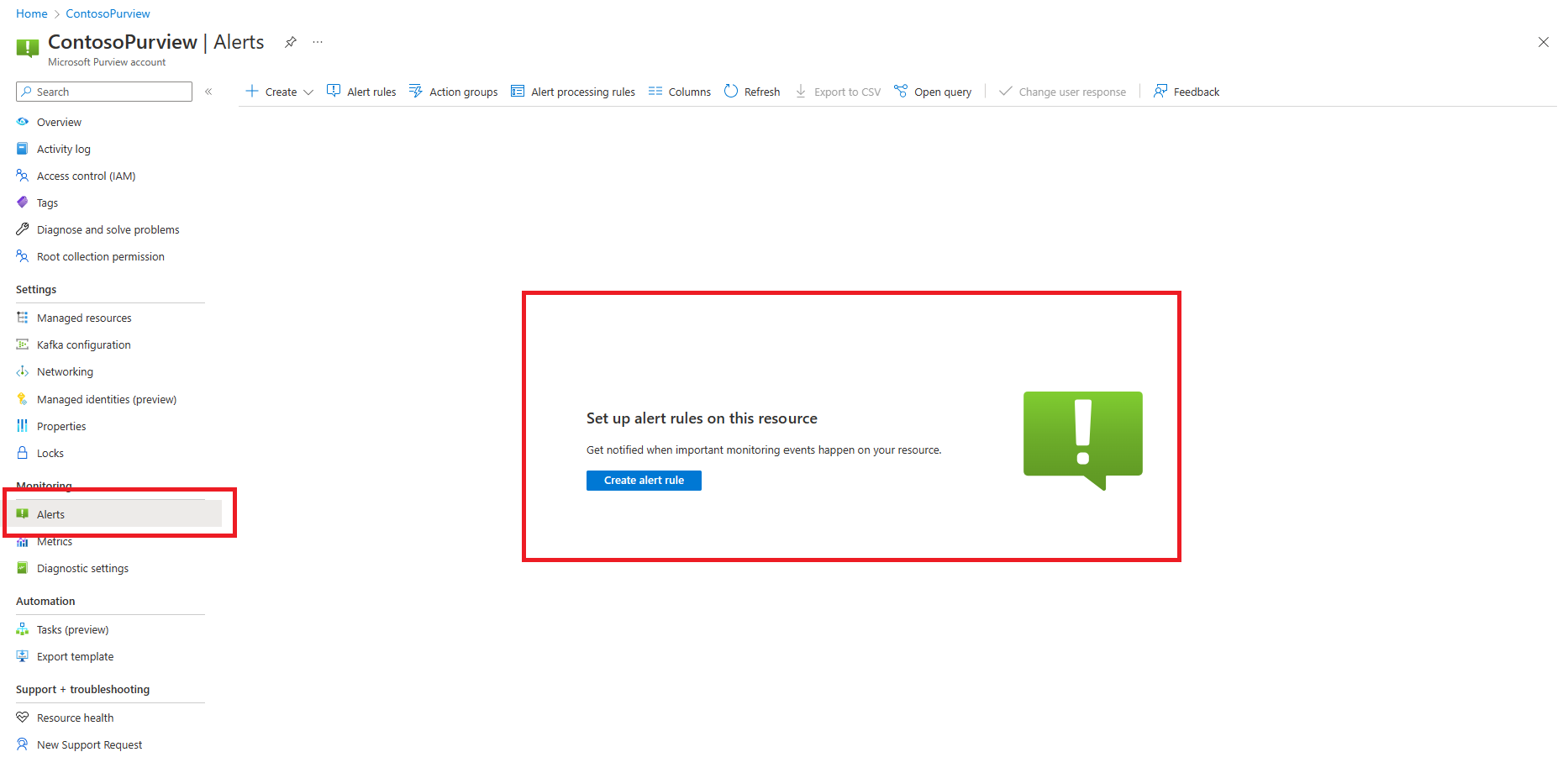The image size is (1568, 773).
Task: Click the Columns toolbar button
Action: (x=680, y=92)
